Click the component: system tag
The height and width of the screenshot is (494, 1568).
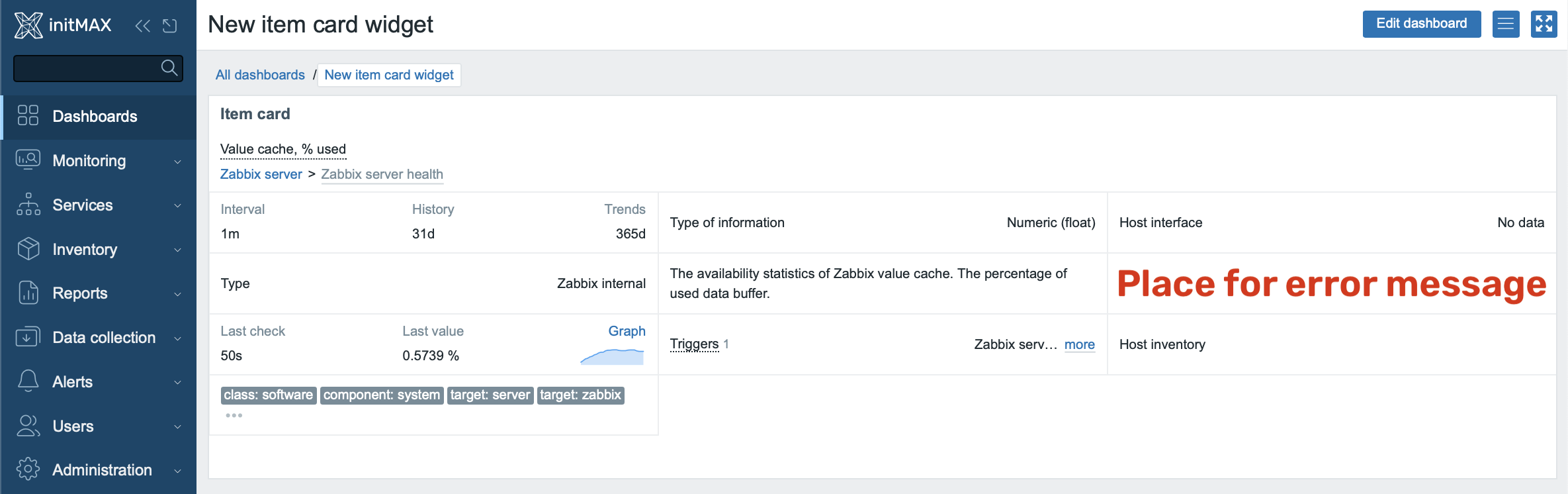tap(382, 395)
